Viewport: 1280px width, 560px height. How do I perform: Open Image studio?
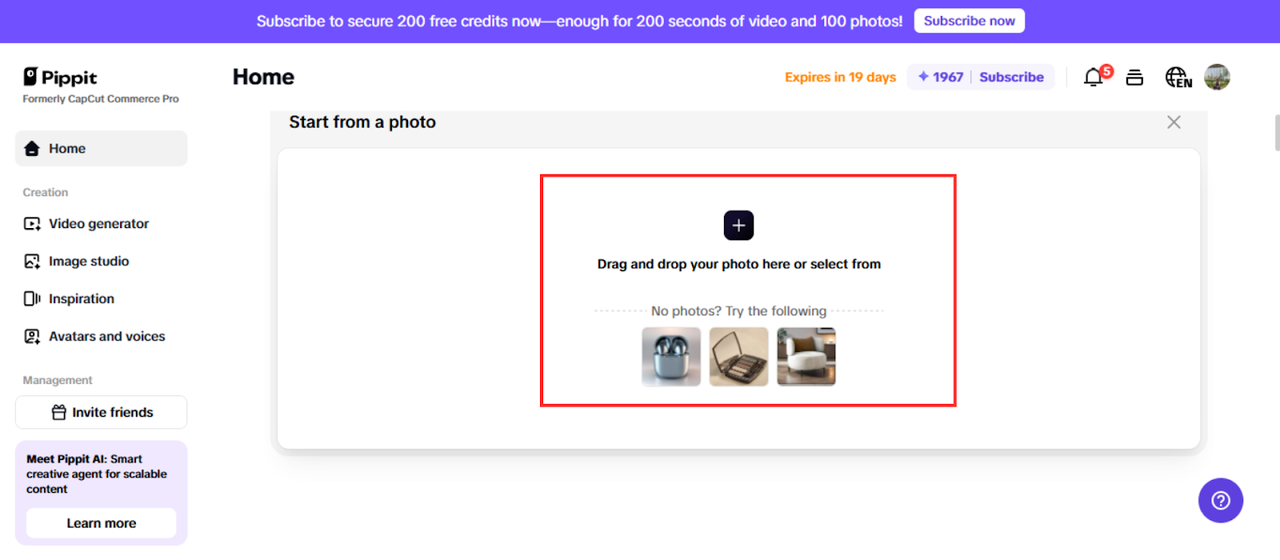(89, 261)
